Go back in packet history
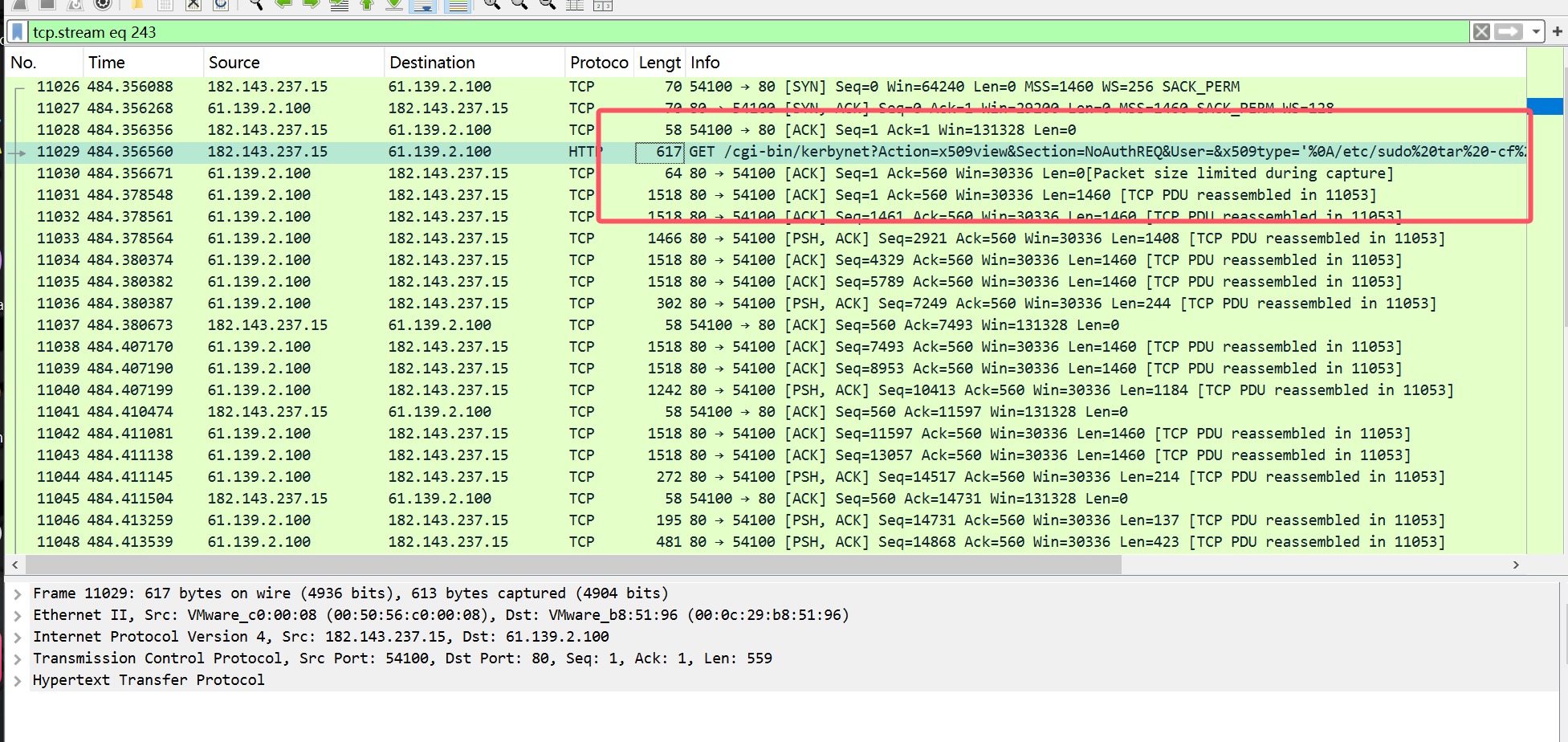The image size is (1568, 742). [x=283, y=5]
